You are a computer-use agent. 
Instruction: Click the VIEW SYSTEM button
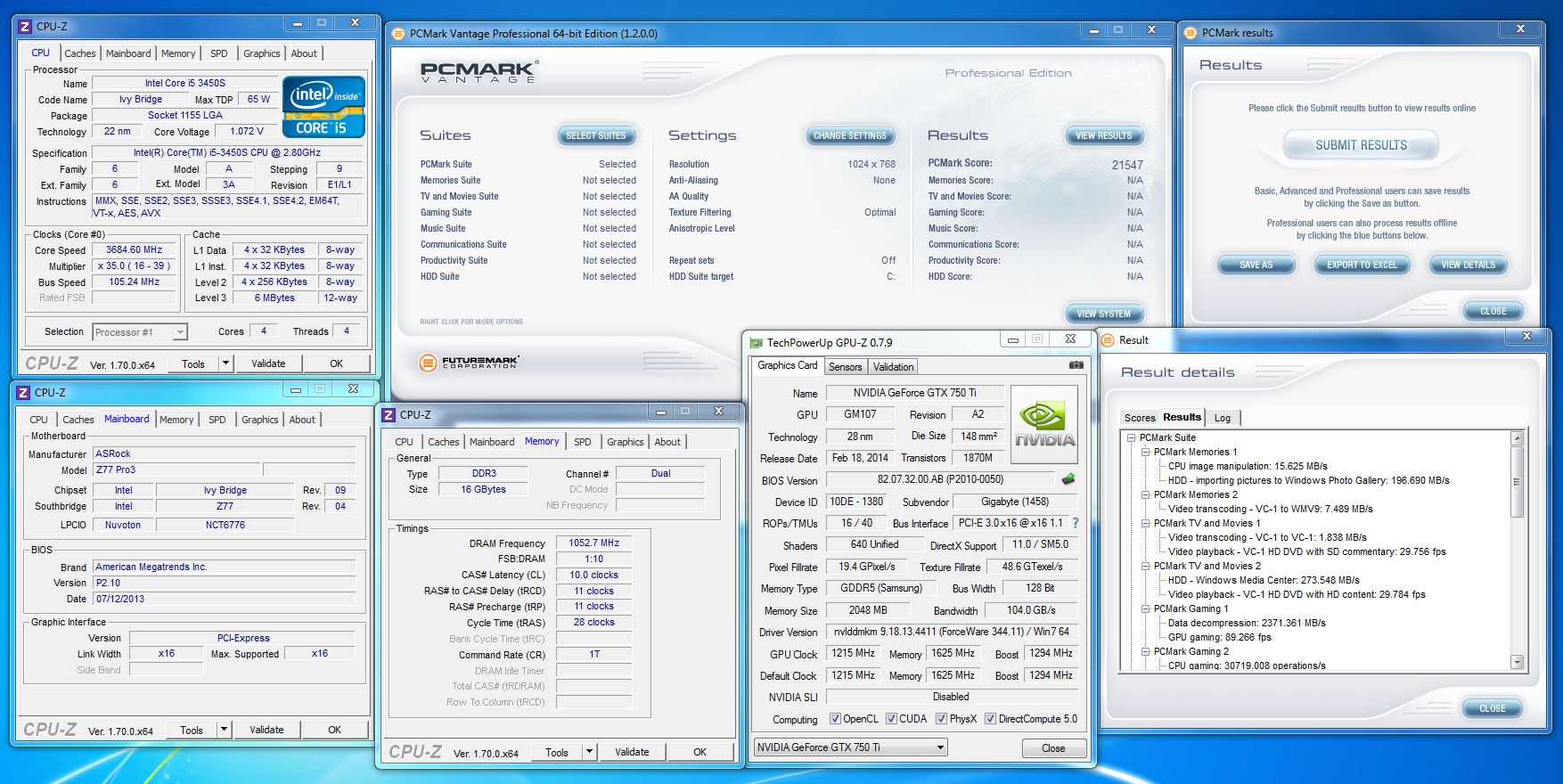1103,314
